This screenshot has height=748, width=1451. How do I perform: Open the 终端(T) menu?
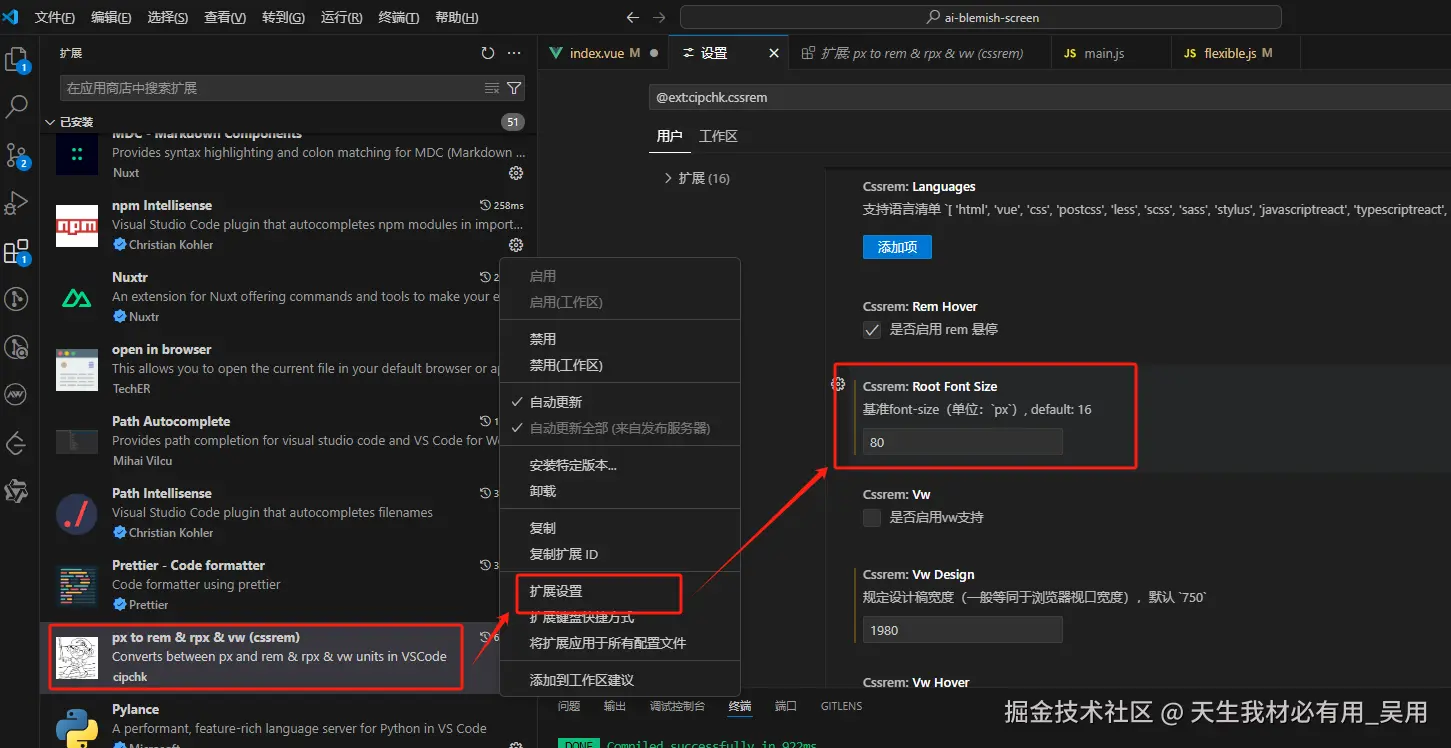click(398, 17)
